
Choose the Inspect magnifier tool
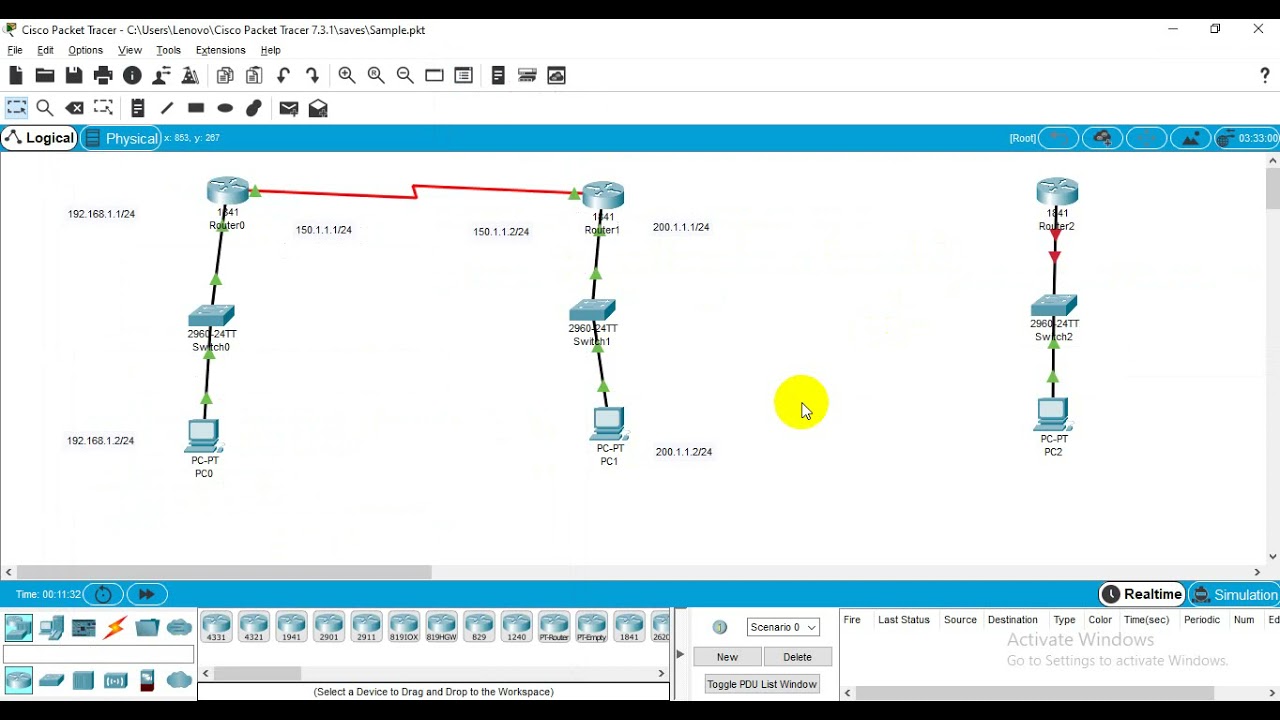[45, 108]
